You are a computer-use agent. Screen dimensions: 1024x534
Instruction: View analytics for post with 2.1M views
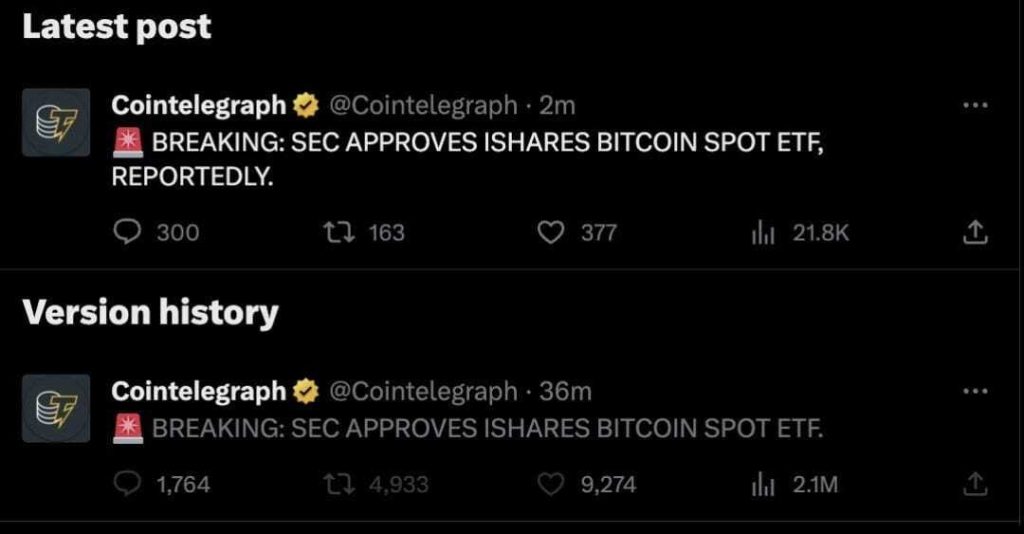click(x=760, y=485)
